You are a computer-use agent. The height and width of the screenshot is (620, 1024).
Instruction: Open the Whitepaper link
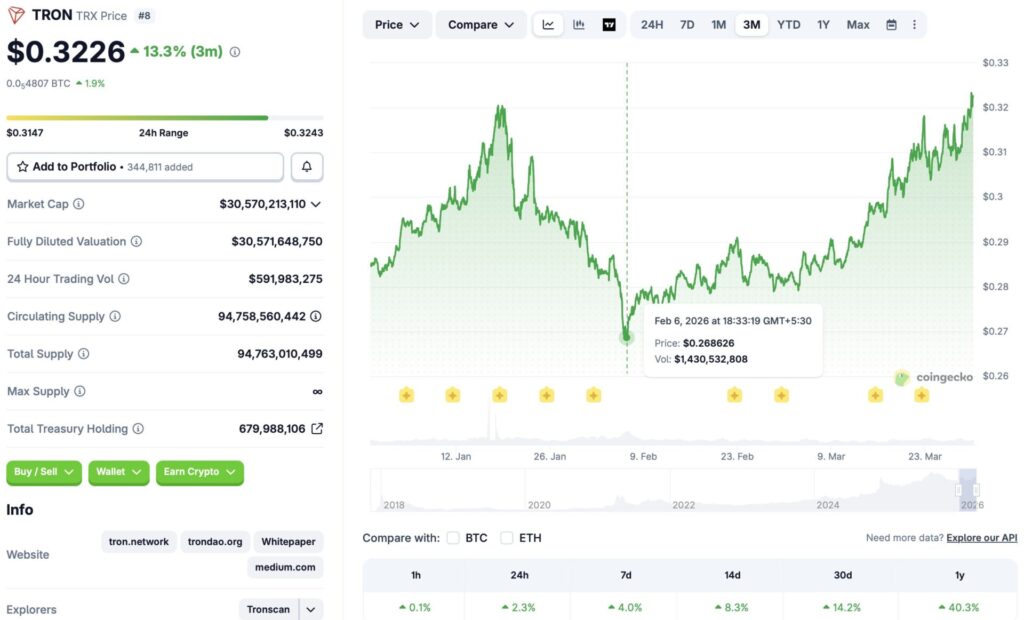(x=288, y=541)
